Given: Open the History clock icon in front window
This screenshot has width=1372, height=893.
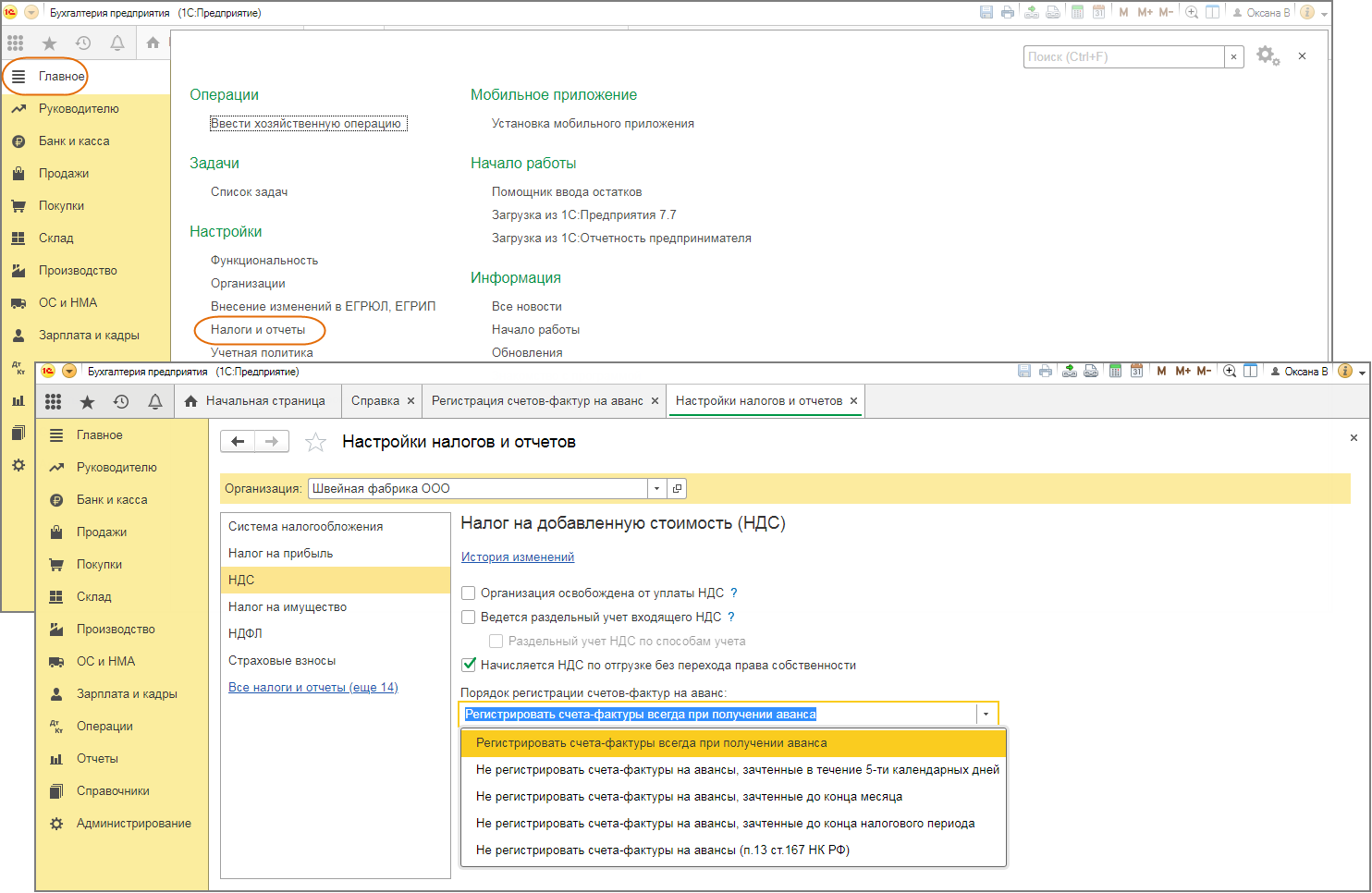Looking at the screenshot, I should 121,401.
